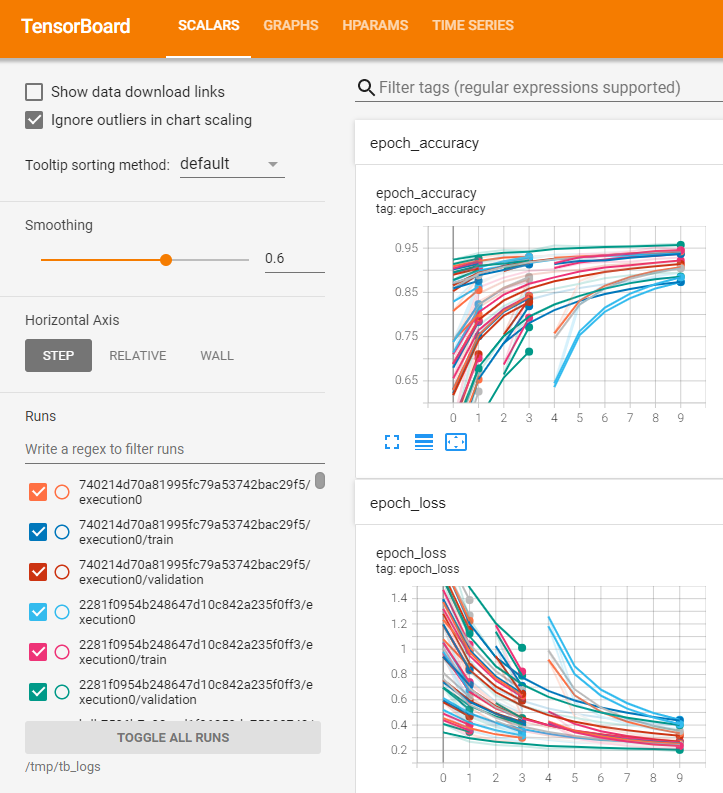Switch to the SCALARS tab
The height and width of the screenshot is (793, 723).
click(x=208, y=26)
